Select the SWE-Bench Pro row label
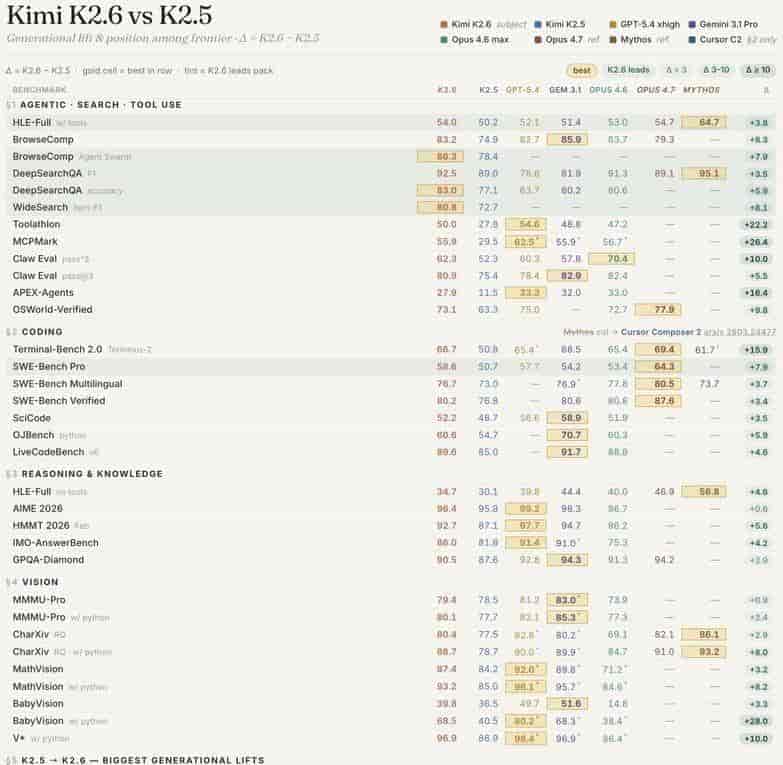 tap(49, 367)
